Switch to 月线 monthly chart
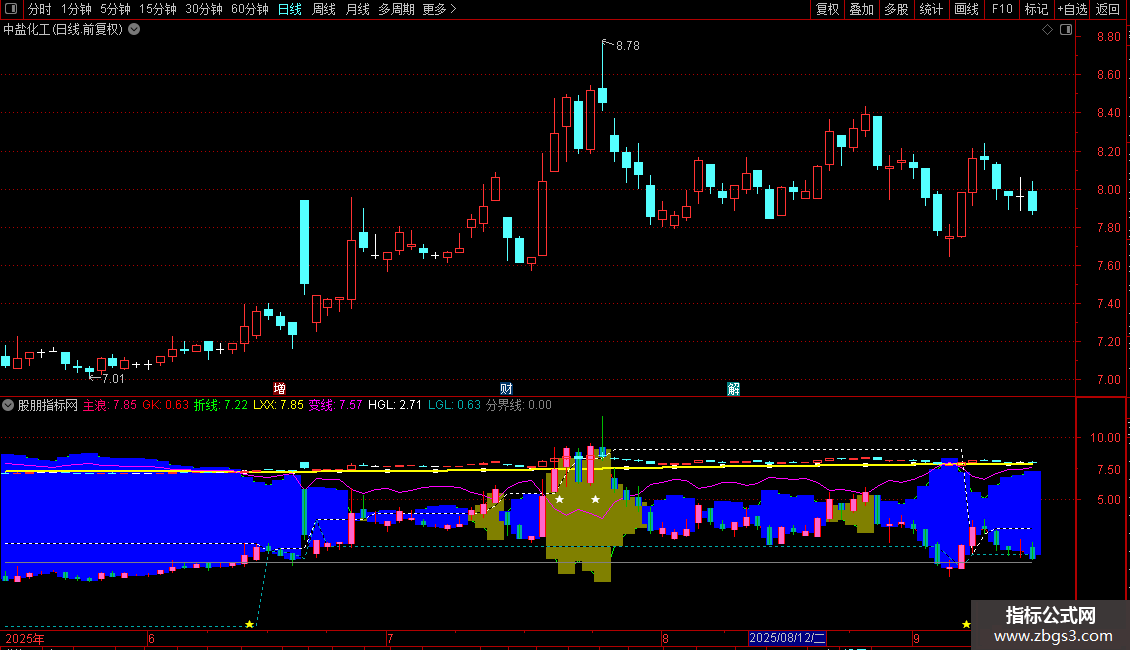This screenshot has width=1130, height=650. pyautogui.click(x=357, y=9)
